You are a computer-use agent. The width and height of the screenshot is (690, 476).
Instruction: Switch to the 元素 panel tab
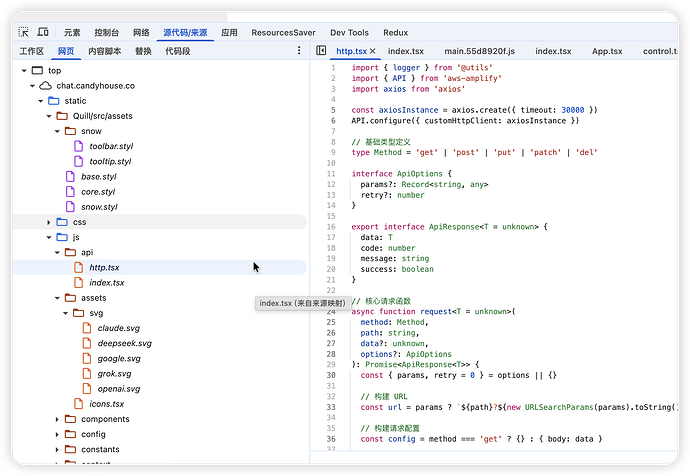pyautogui.click(x=72, y=33)
